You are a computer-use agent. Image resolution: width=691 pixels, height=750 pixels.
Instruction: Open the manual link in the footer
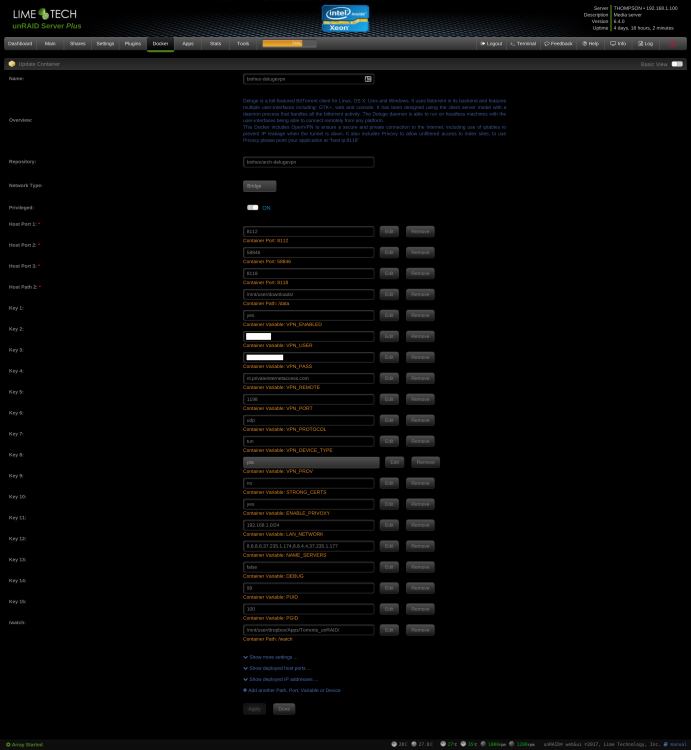tap(677, 744)
